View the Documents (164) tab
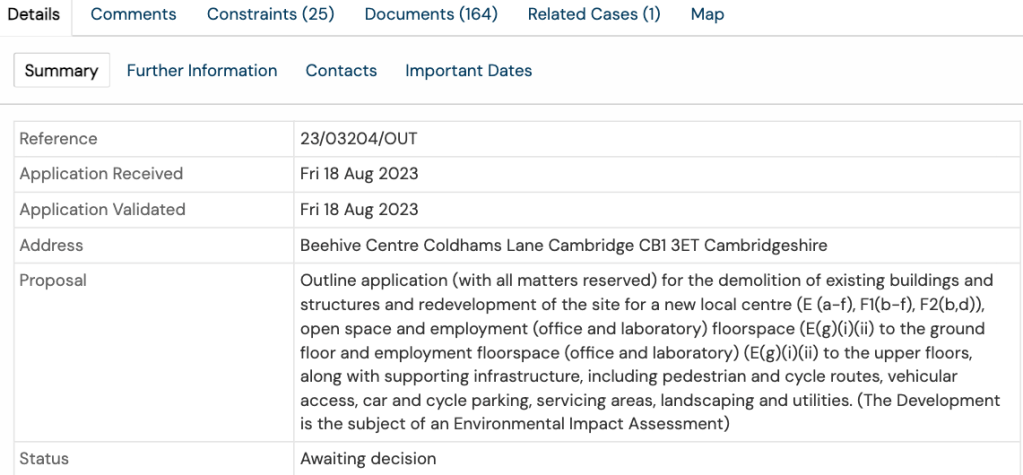Image resolution: width=1023 pixels, height=475 pixels. click(x=431, y=15)
